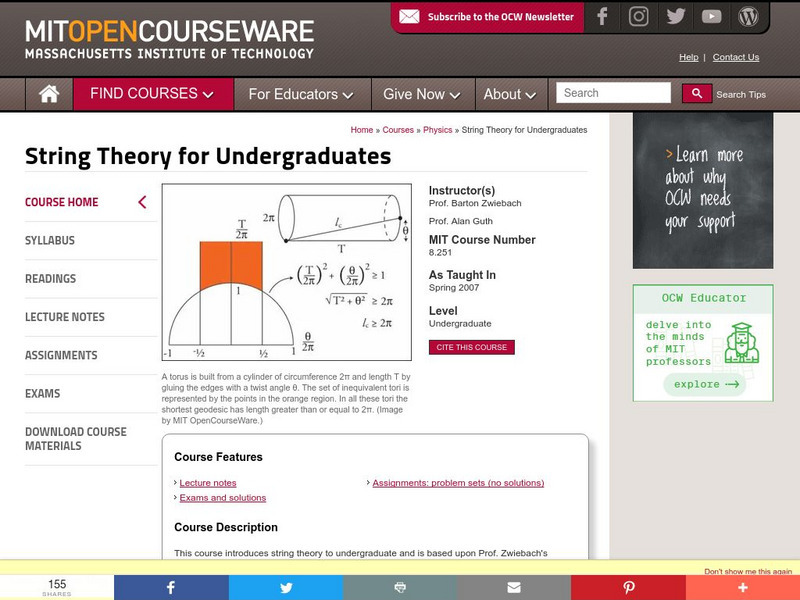Click the torus diagram course image
This screenshot has width=800, height=600.
[286, 273]
